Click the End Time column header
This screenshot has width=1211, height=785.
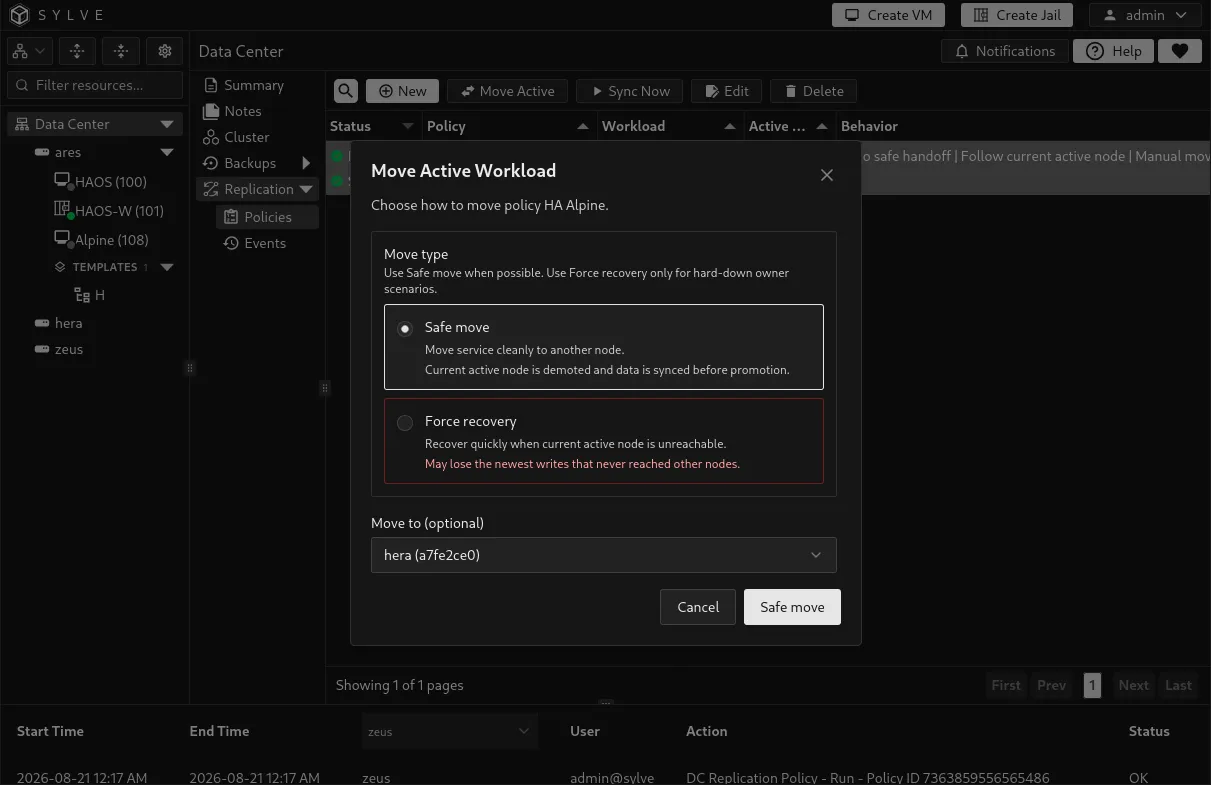[219, 731]
